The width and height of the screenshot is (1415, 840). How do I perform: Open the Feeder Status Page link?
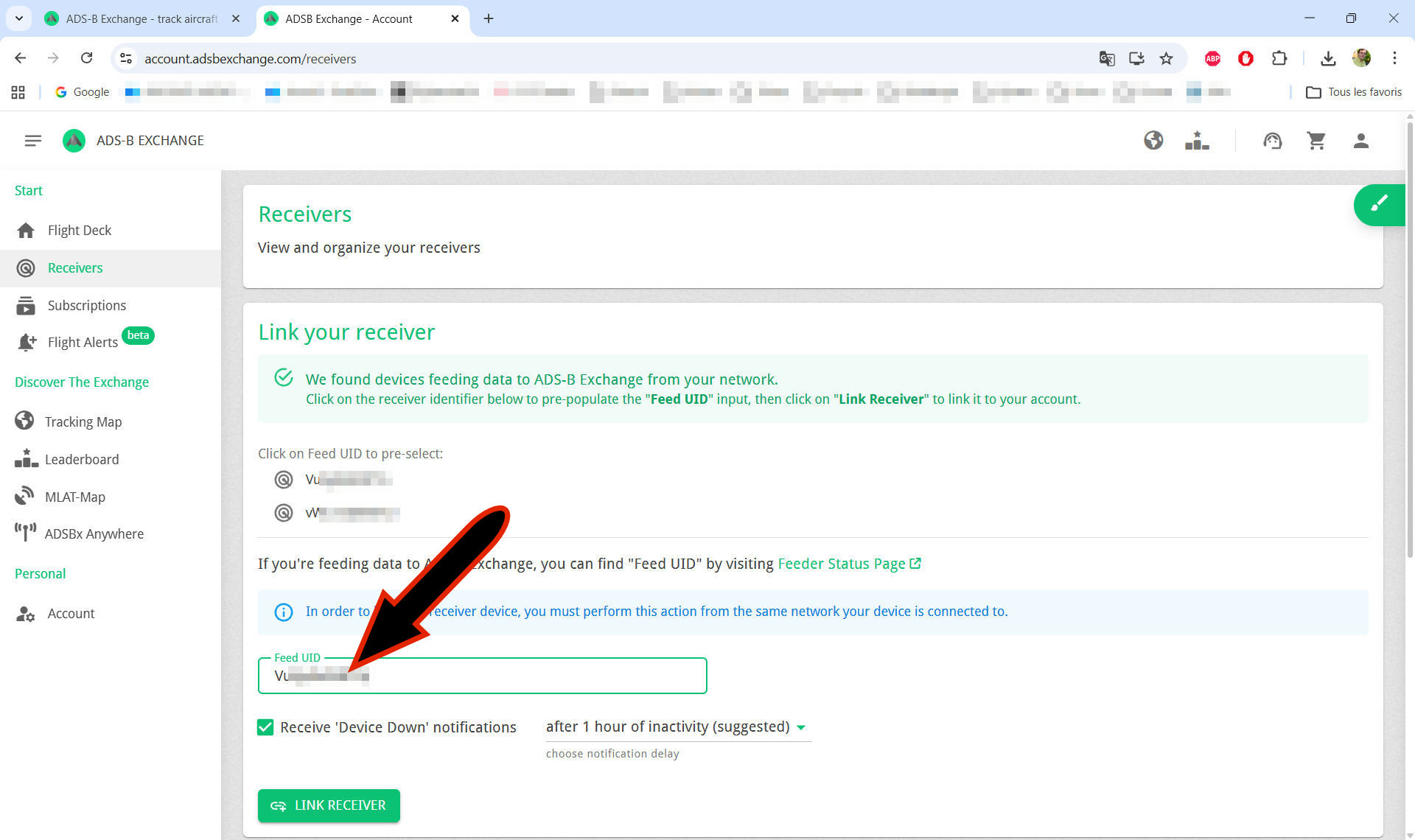(849, 564)
